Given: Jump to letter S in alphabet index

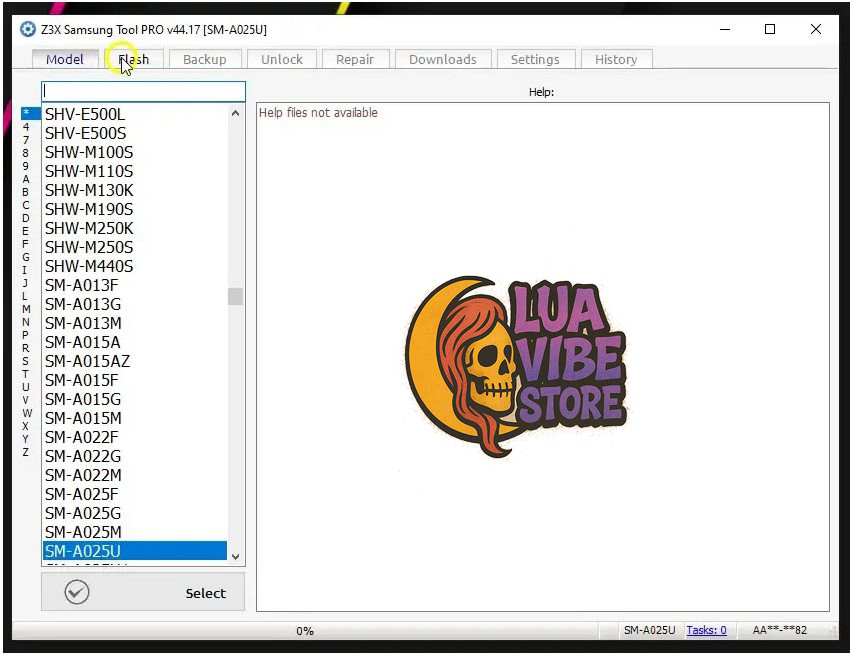Looking at the screenshot, I should [x=26, y=361].
